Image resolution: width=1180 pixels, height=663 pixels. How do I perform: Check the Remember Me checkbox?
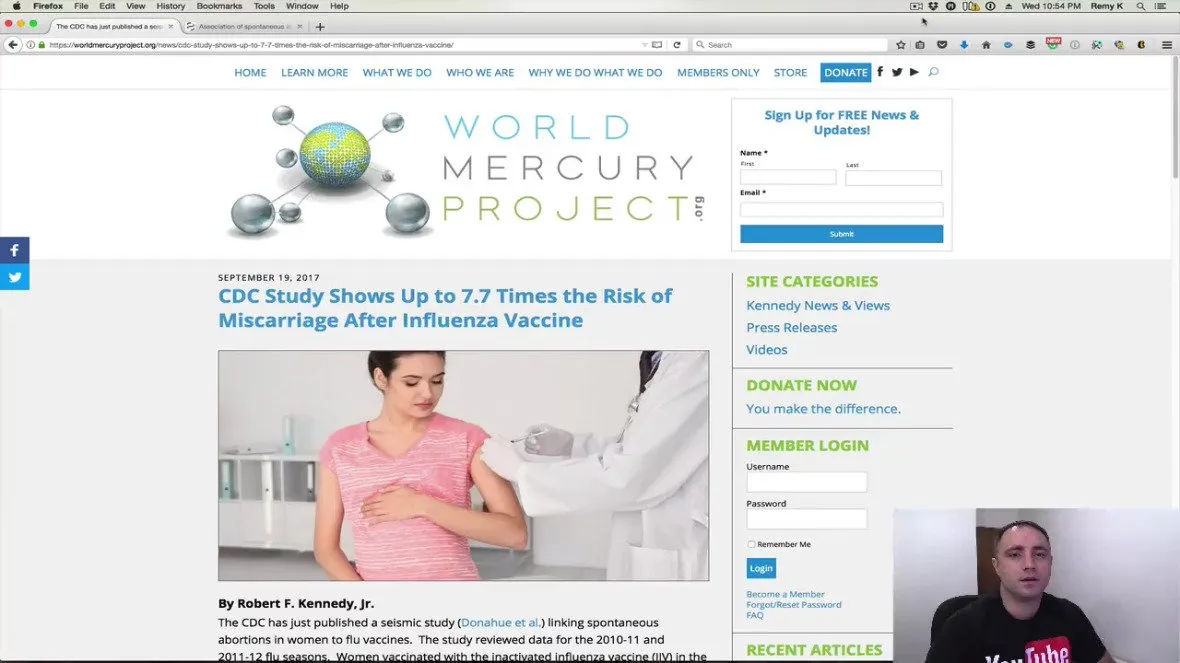coord(751,544)
